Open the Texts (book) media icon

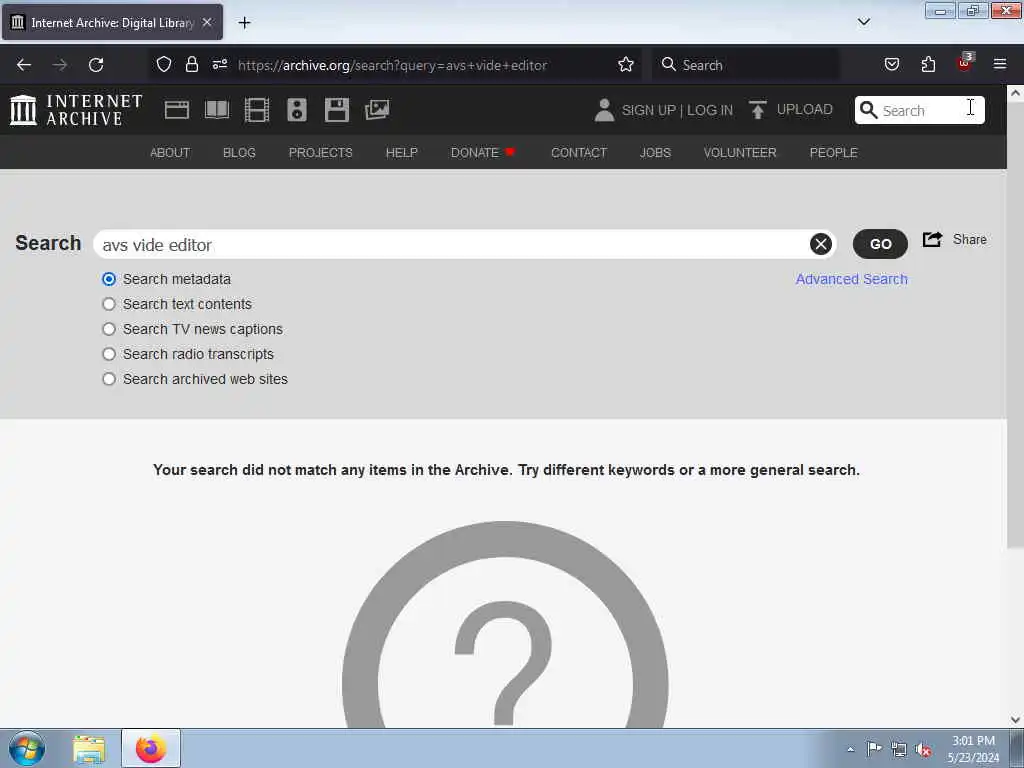pos(217,110)
